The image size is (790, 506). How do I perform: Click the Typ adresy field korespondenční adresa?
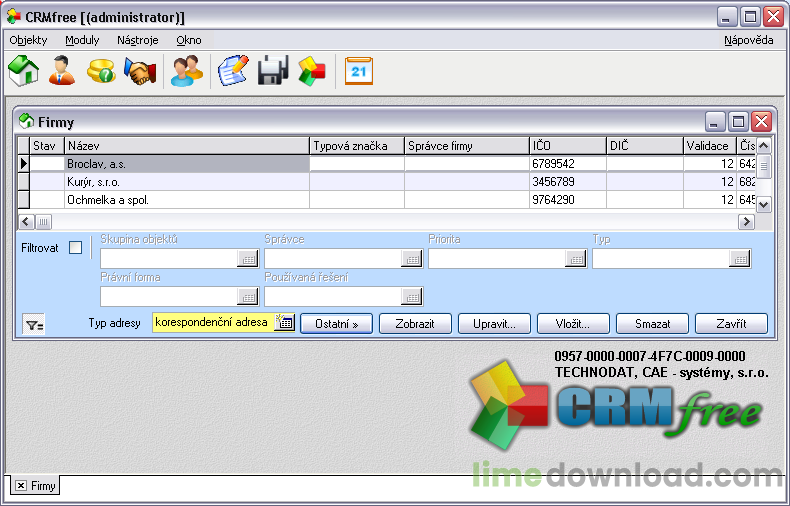[x=214, y=323]
